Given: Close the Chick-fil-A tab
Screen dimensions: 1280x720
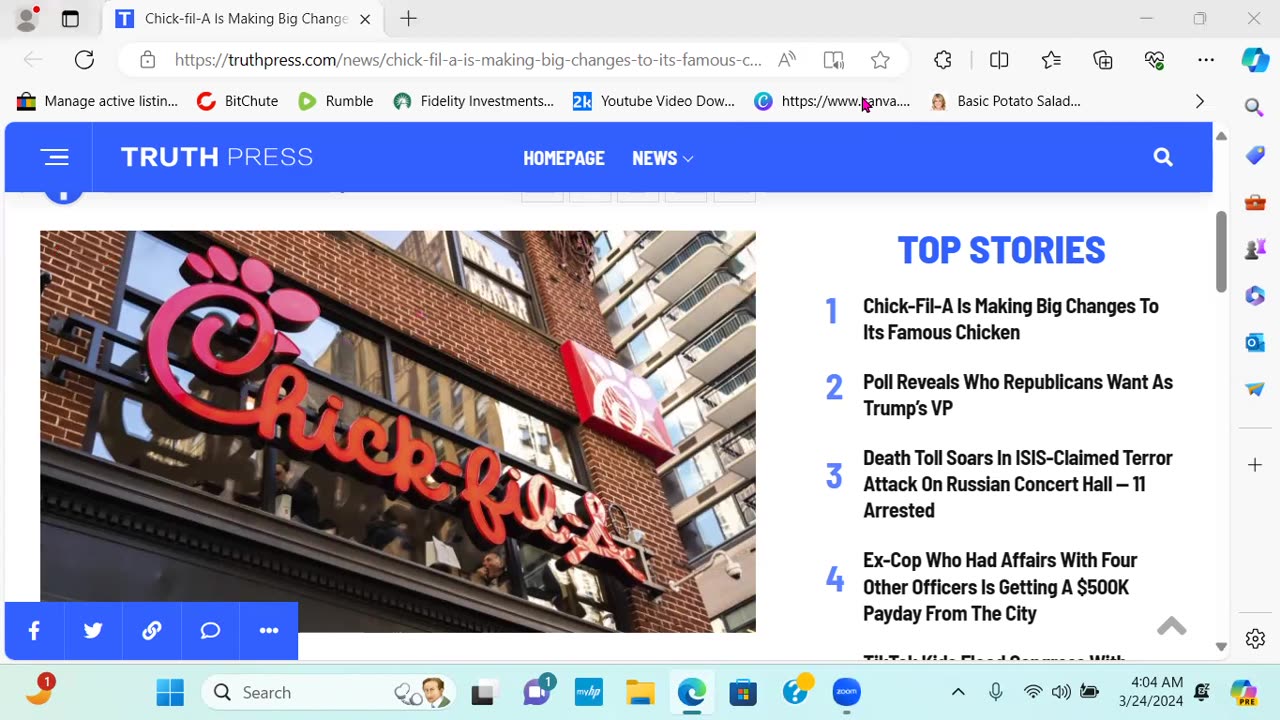Looking at the screenshot, I should pos(365,19).
